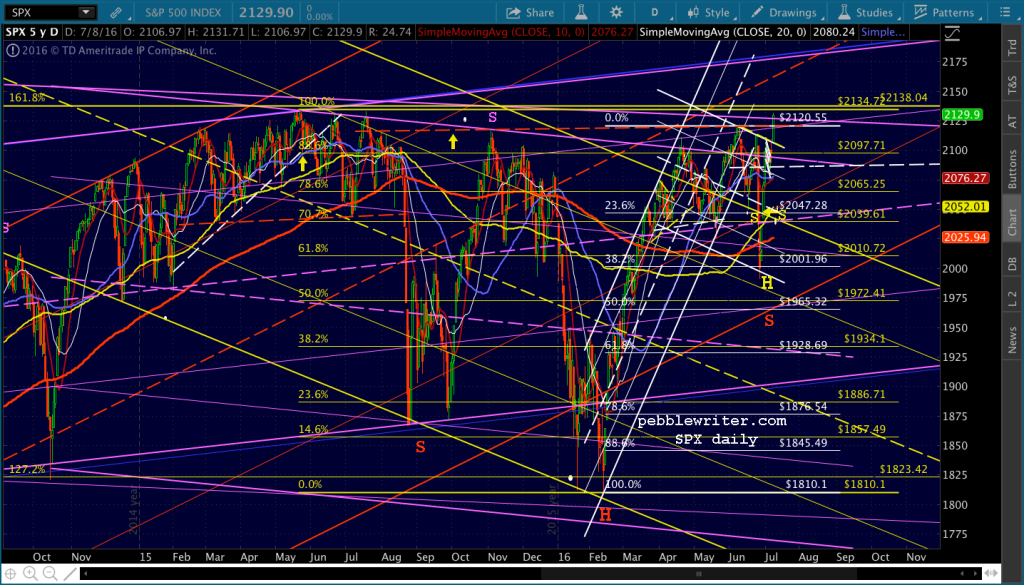Click the pebblewriter.com chart annotation
The height and width of the screenshot is (585, 1024).
click(x=712, y=421)
